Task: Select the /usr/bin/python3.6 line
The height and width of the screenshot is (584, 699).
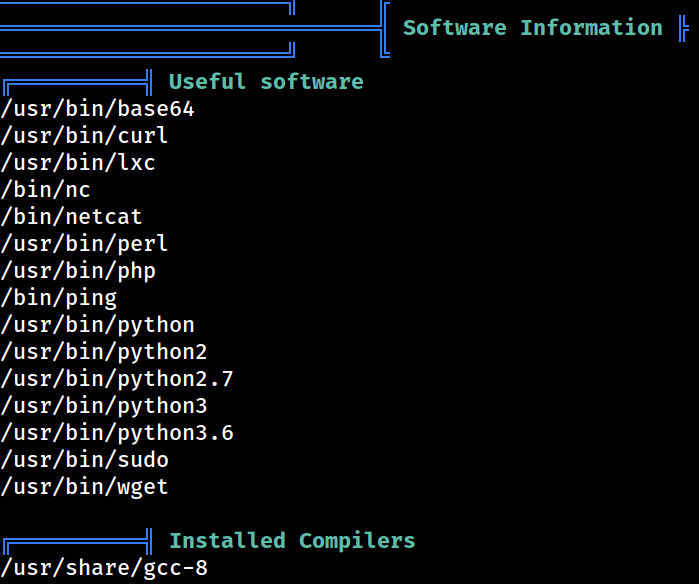Action: tap(117, 433)
